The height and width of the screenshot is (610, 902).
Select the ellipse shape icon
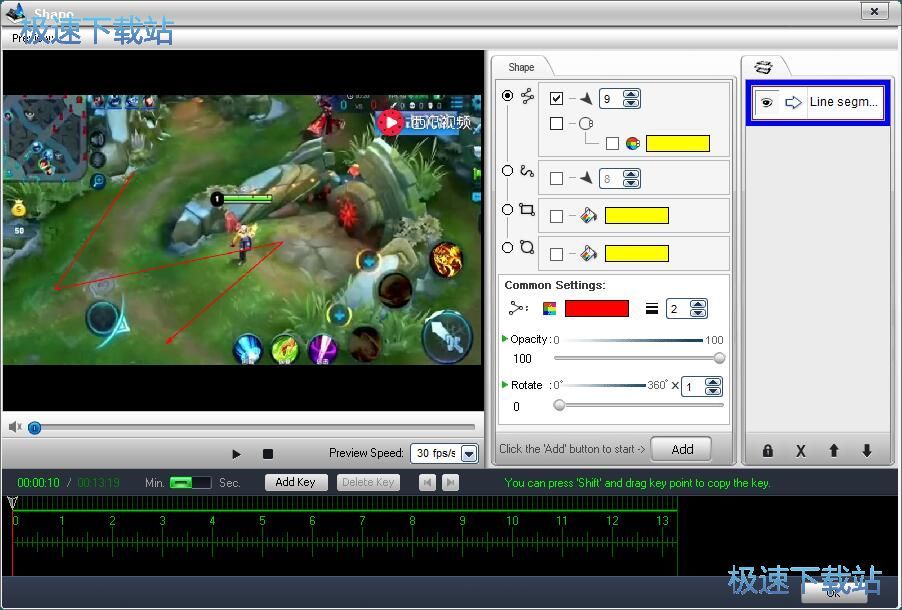[526, 247]
